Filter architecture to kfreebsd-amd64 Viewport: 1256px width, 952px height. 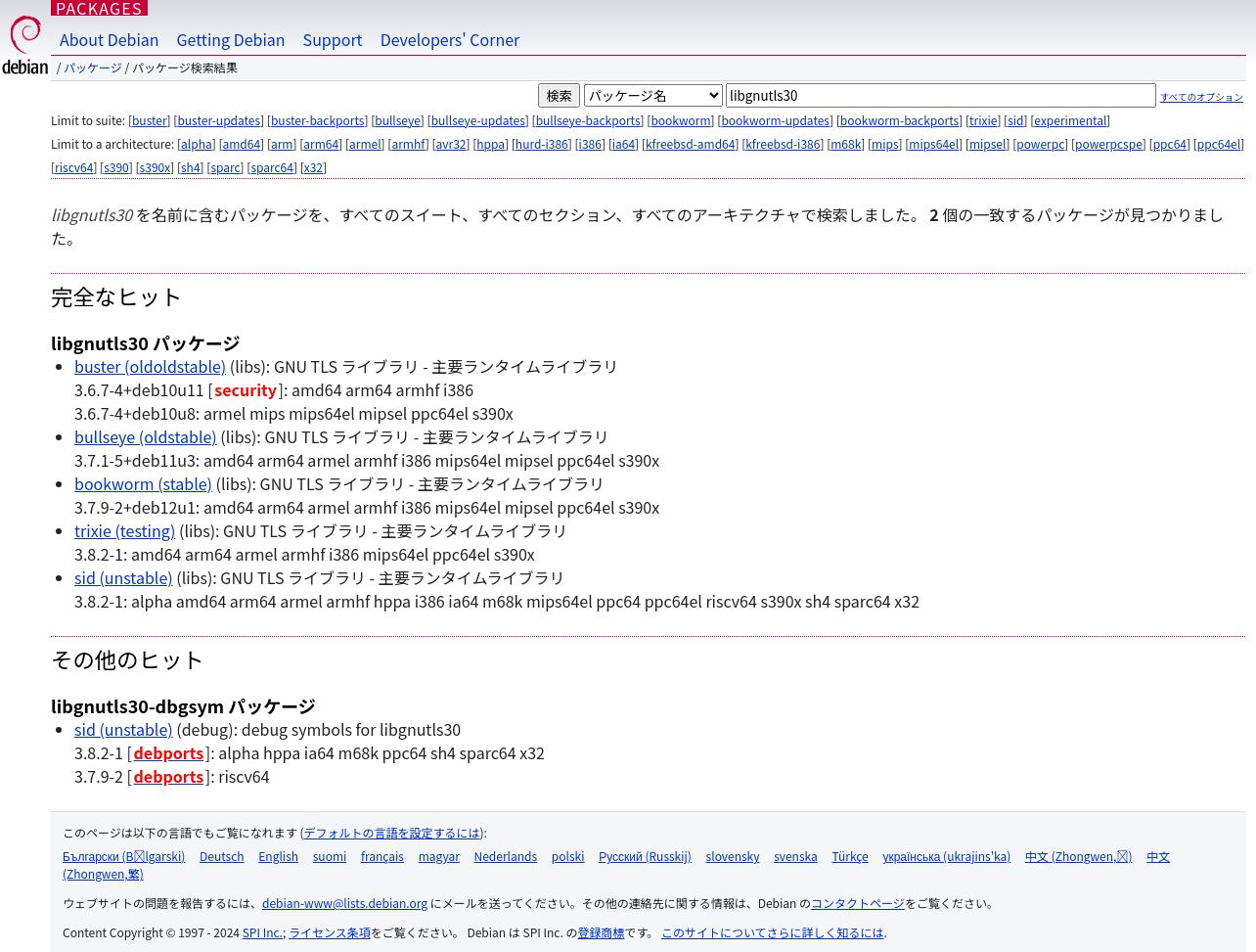point(691,144)
